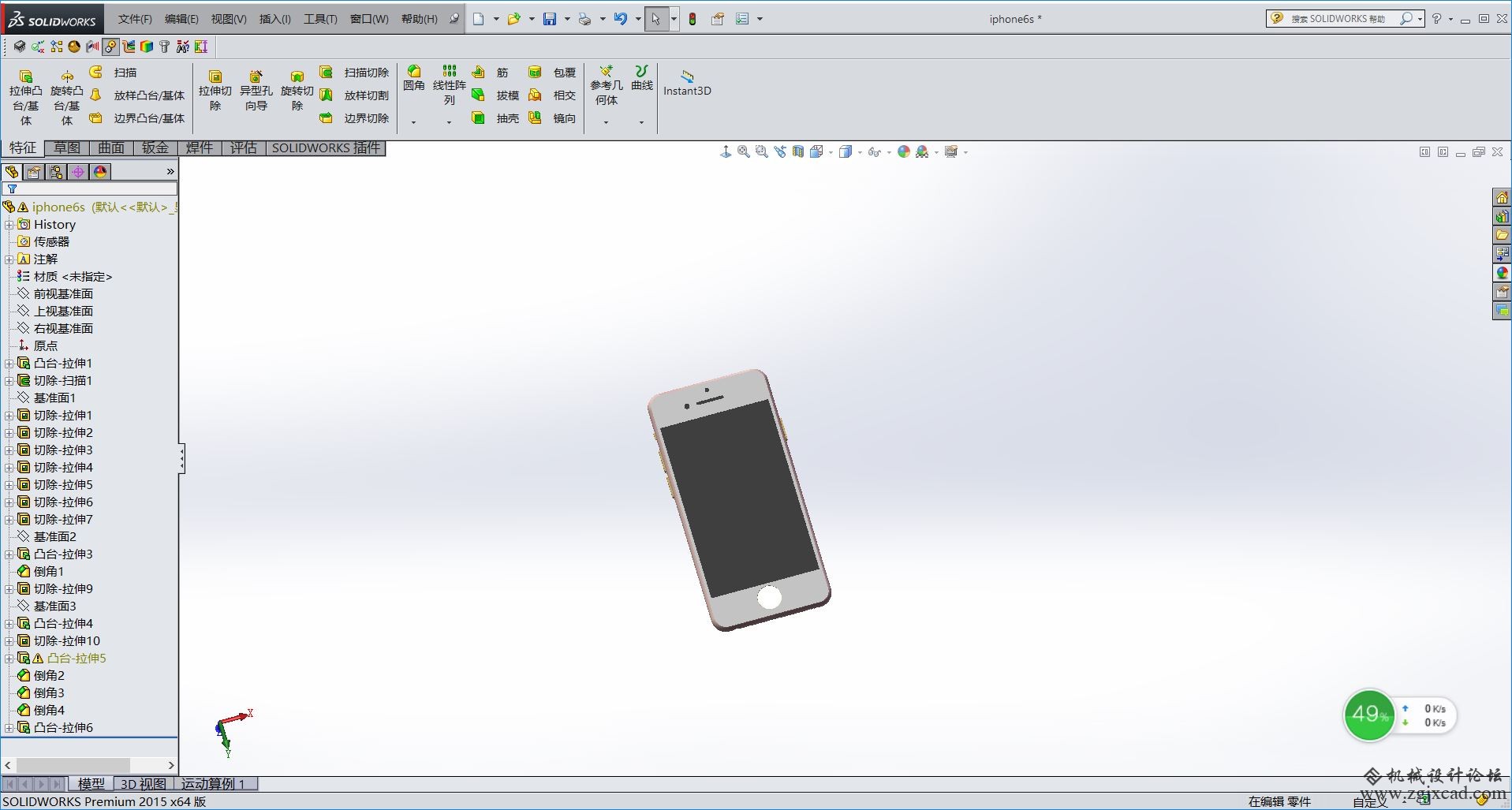Viewport: 1512px width, 810px height.
Task: Click the Section View icon in view toolbar
Action: pos(798,151)
